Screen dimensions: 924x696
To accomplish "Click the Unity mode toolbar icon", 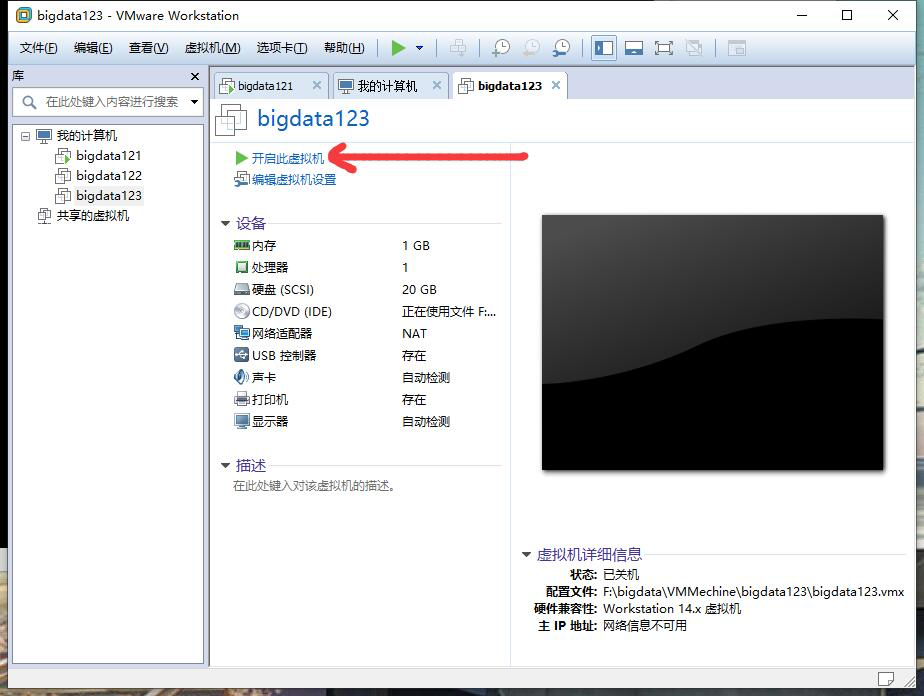I will [x=694, y=48].
